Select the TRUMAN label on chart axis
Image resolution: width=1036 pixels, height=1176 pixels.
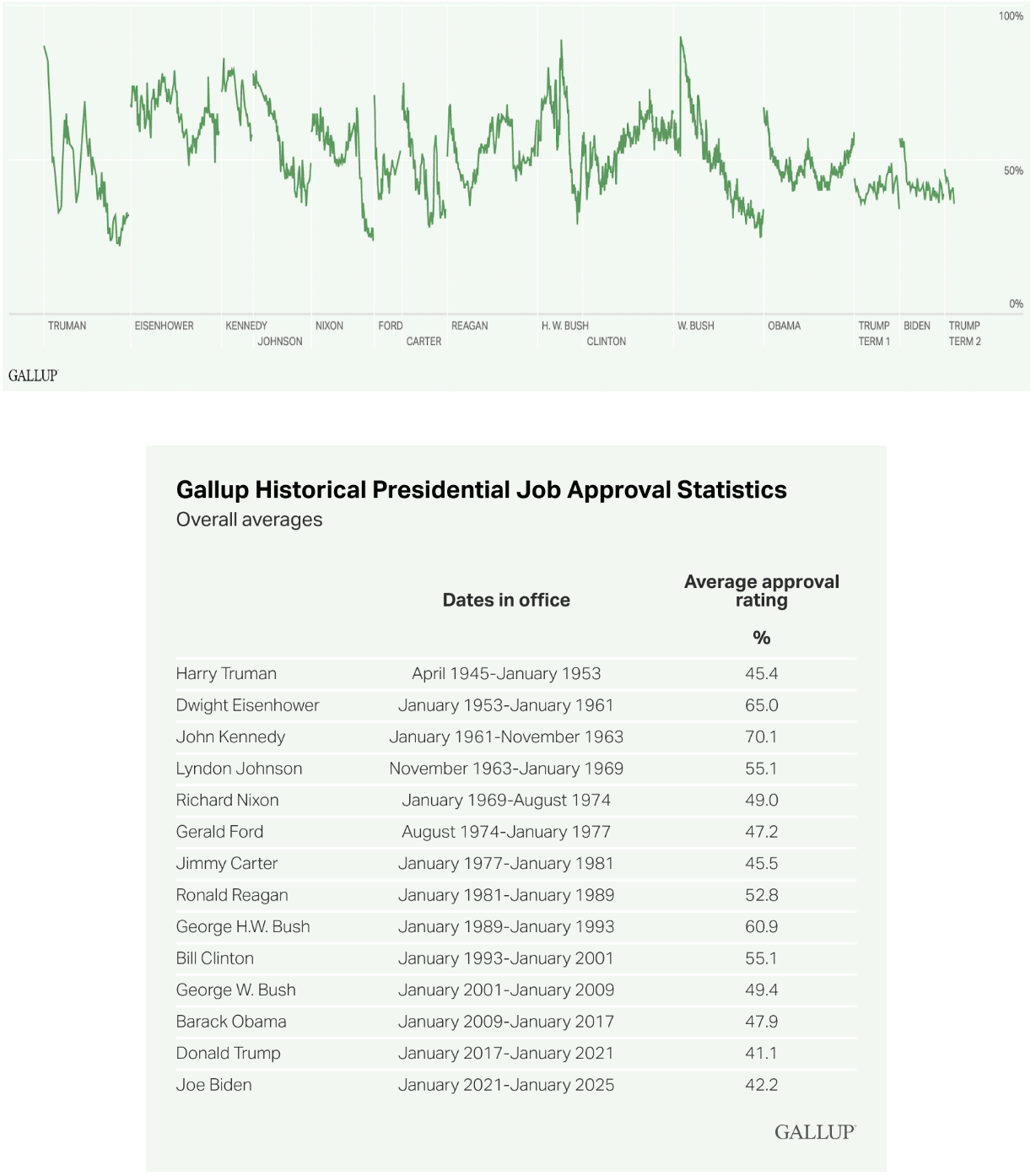(x=67, y=326)
